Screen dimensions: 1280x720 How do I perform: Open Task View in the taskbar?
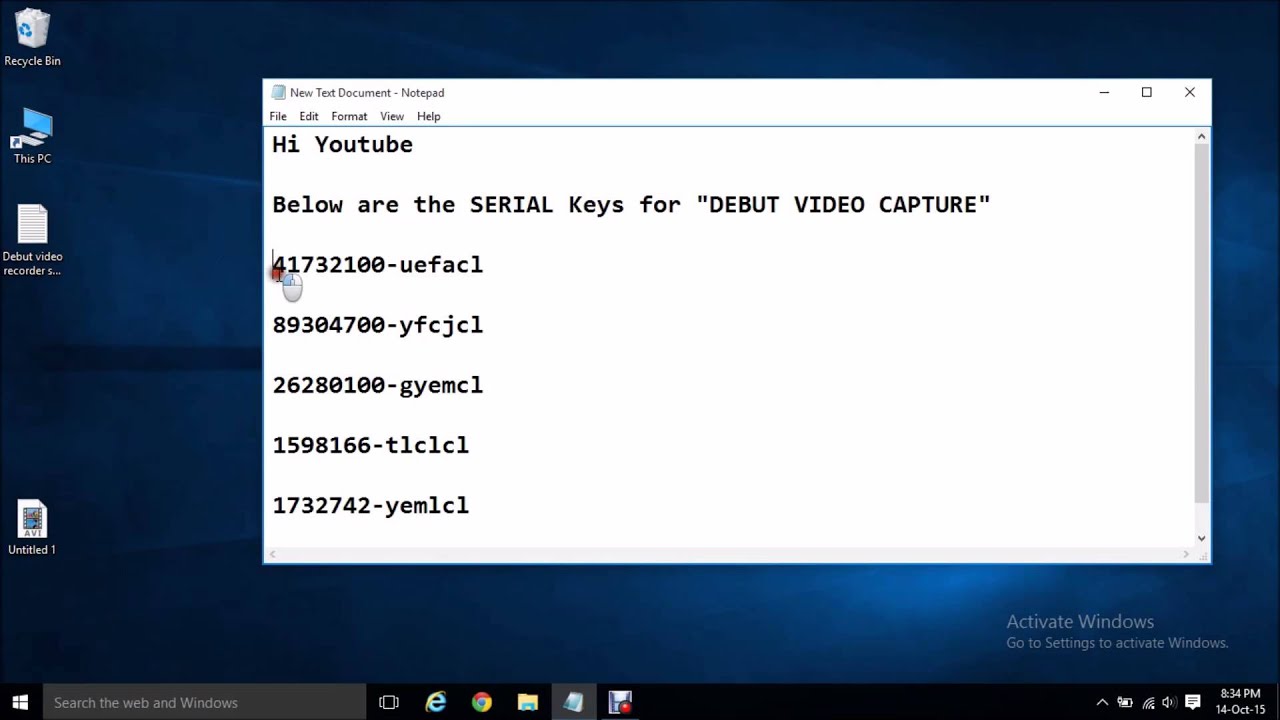tap(389, 702)
